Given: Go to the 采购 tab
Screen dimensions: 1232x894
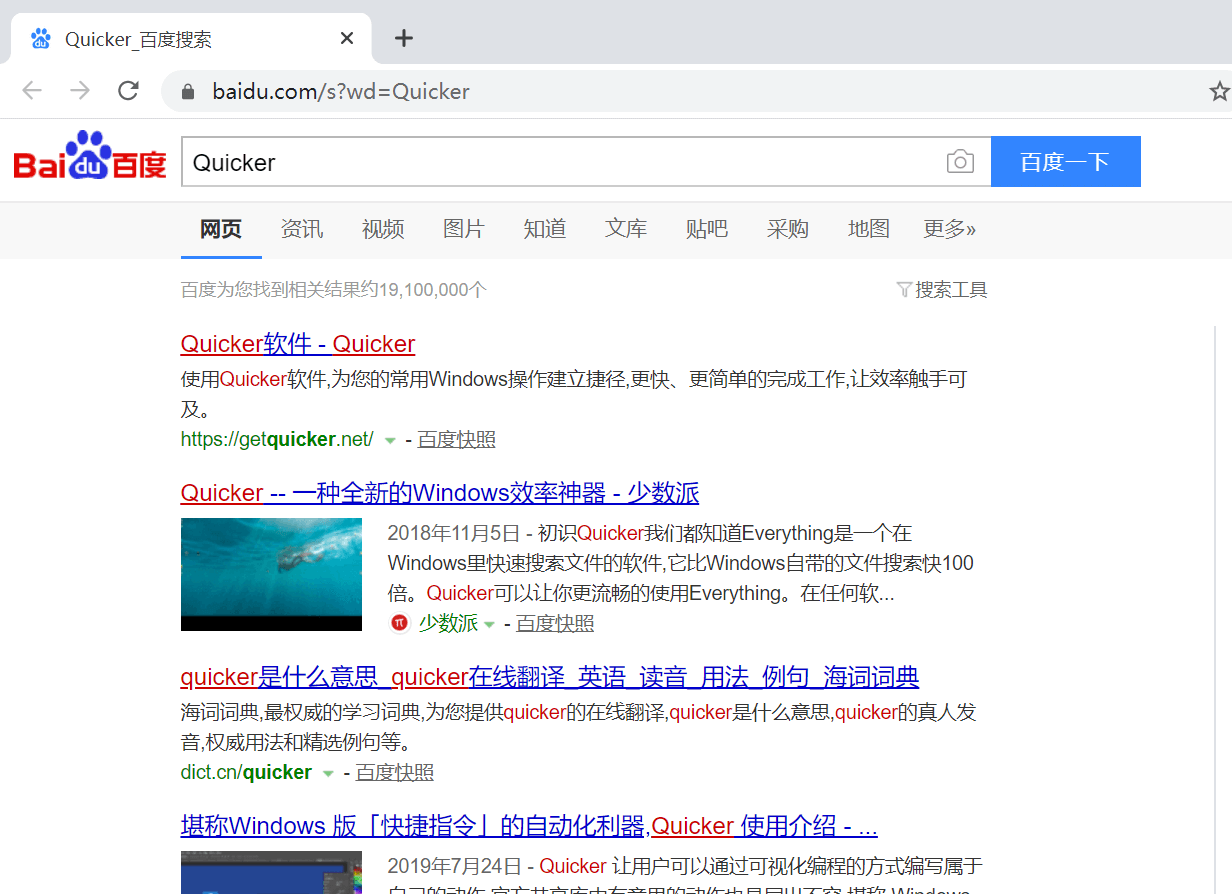Looking at the screenshot, I should click(x=788, y=229).
